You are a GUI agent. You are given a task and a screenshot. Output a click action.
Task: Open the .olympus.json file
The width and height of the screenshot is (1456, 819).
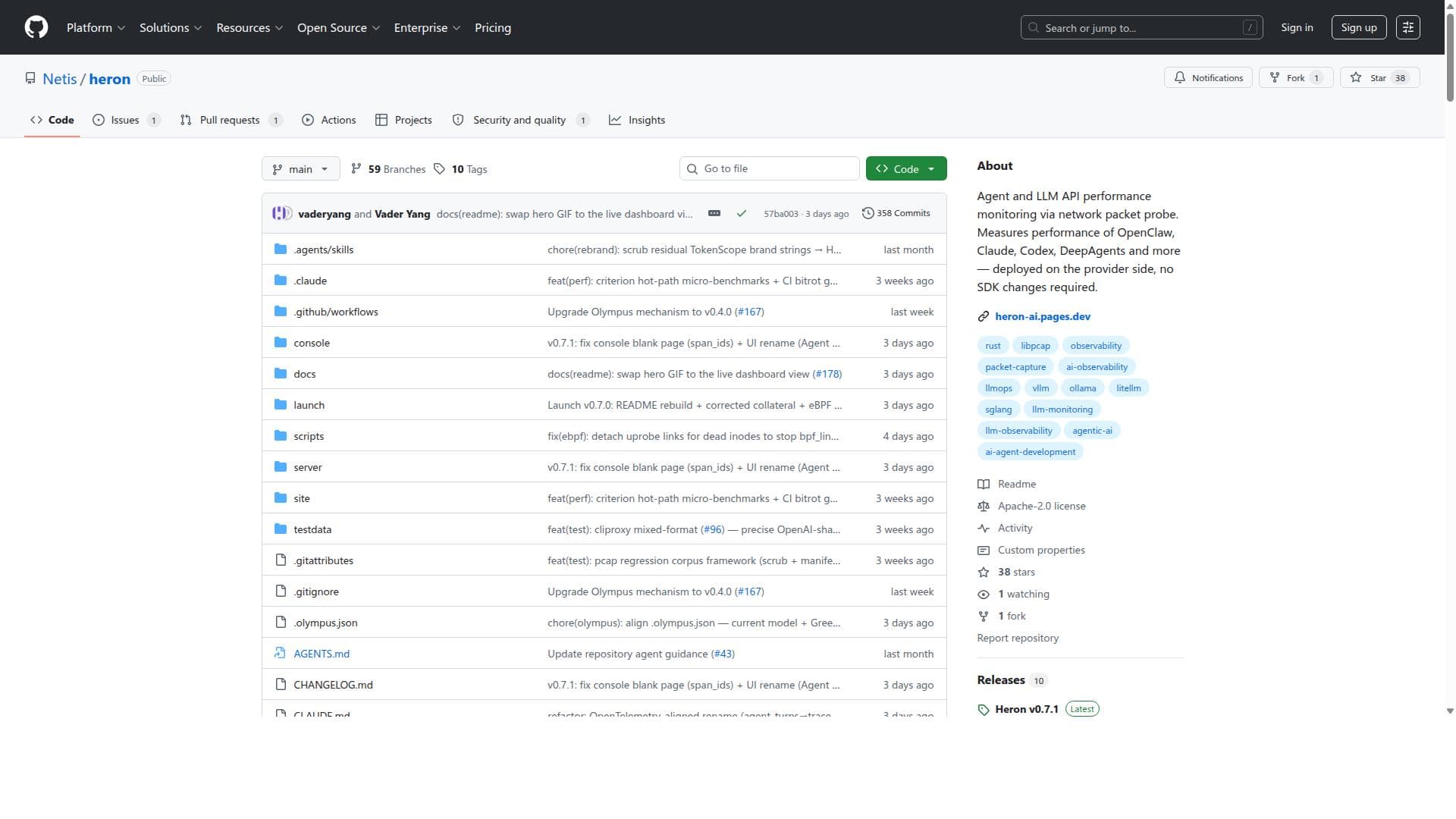click(325, 623)
